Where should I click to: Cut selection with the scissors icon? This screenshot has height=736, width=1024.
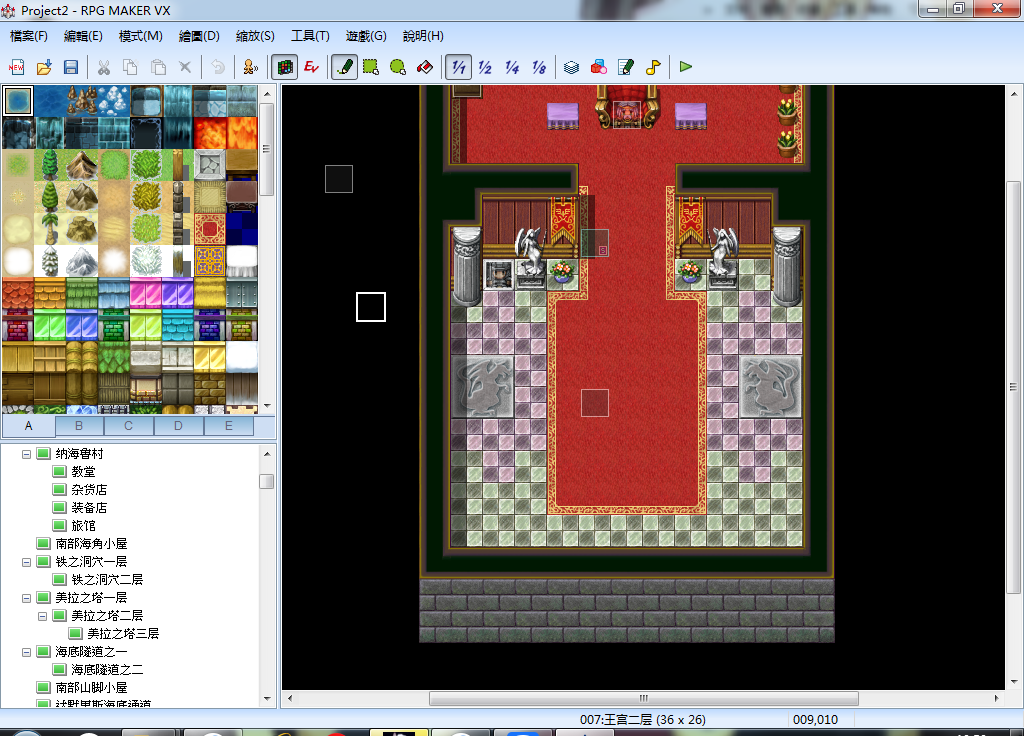click(104, 67)
